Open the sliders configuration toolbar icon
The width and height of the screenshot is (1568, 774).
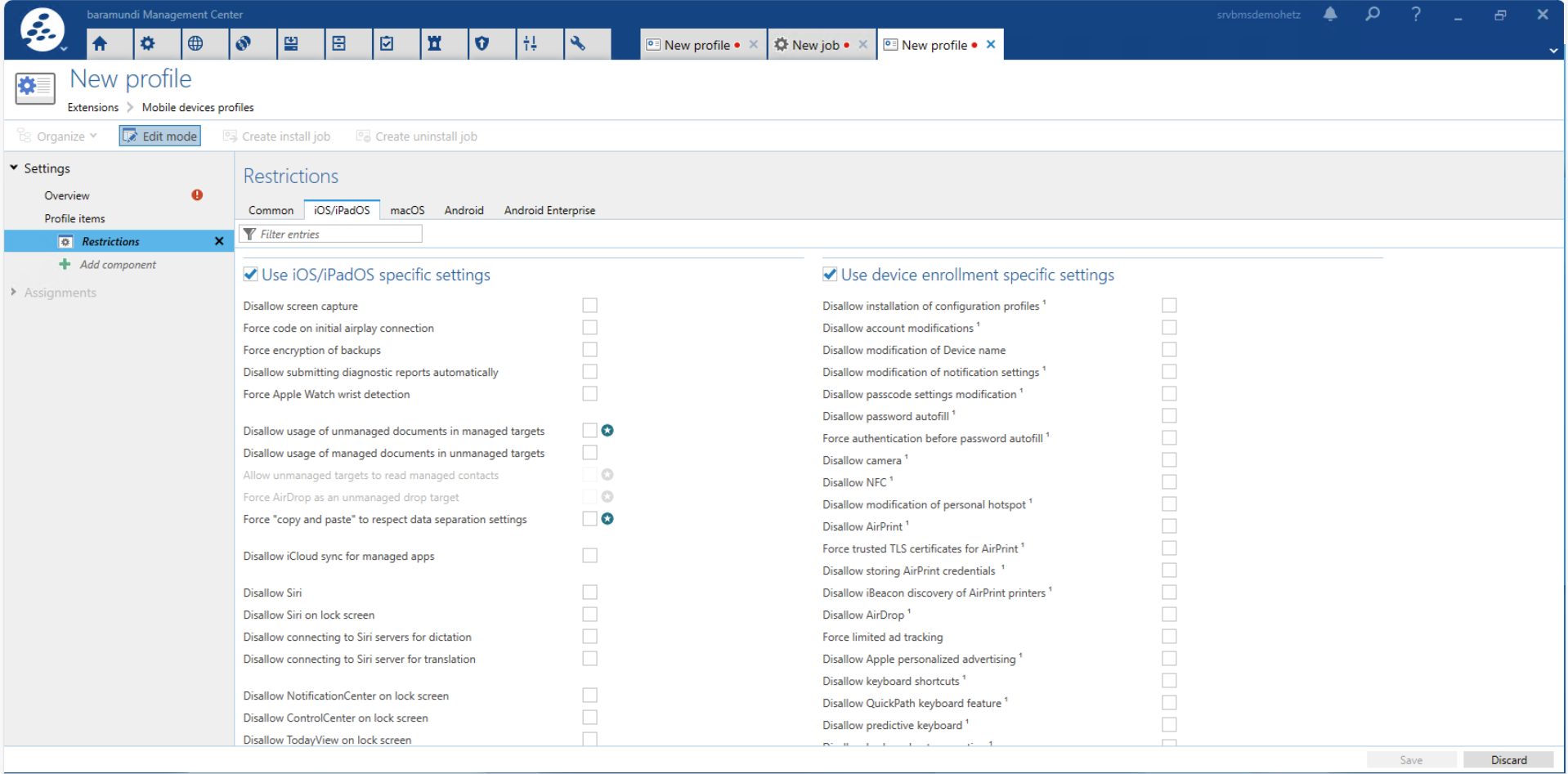click(x=530, y=44)
